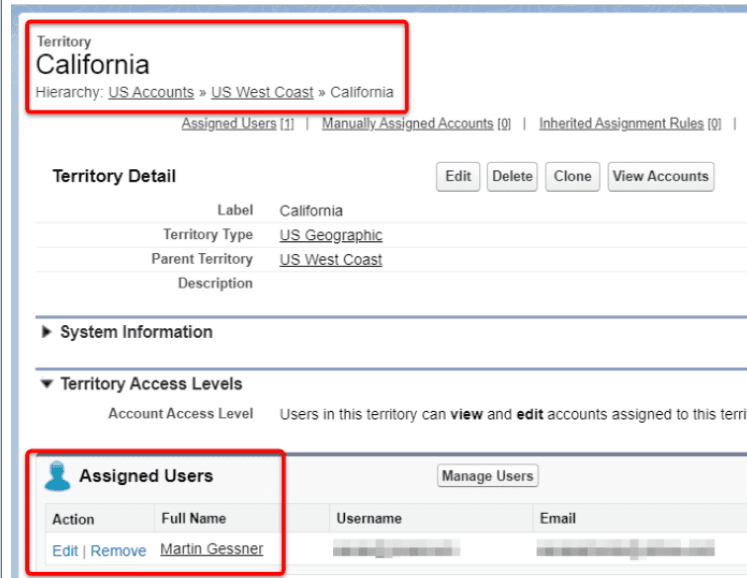The width and height of the screenshot is (747, 578).
Task: Sort by the Username column header
Action: (x=369, y=518)
